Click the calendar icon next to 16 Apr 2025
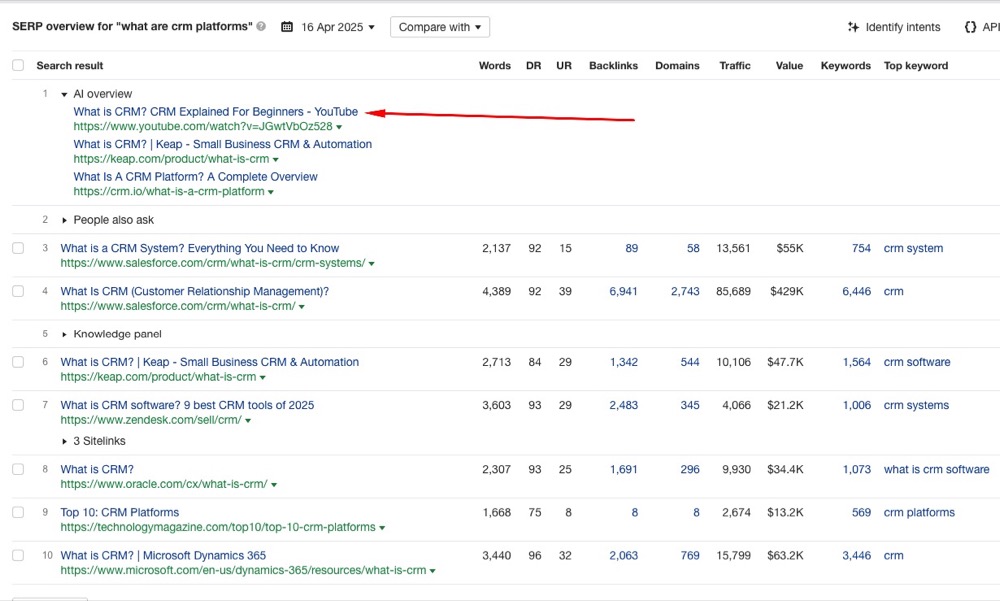This screenshot has height=601, width=1000. (287, 27)
